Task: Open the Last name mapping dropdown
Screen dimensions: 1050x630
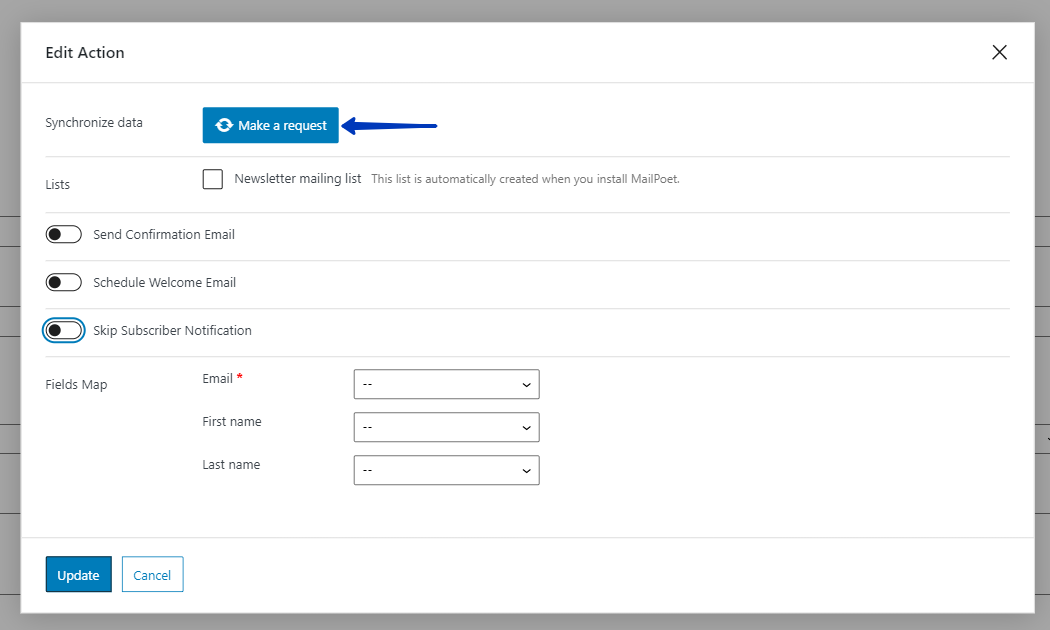Action: coord(446,470)
